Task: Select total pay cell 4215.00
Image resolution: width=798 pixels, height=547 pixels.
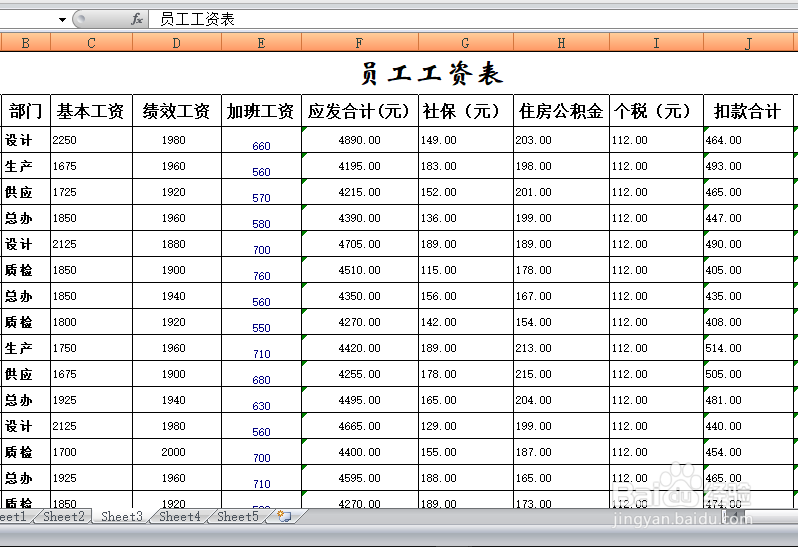Action: coord(359,192)
